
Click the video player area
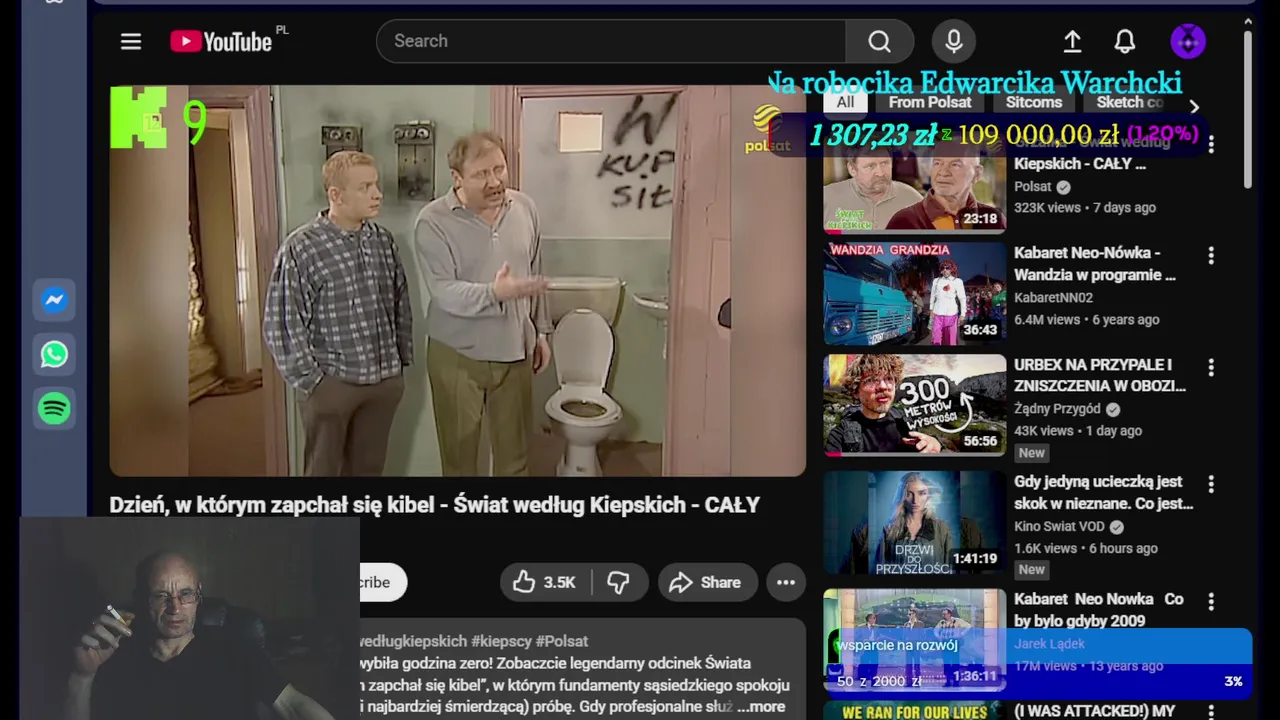coord(457,280)
